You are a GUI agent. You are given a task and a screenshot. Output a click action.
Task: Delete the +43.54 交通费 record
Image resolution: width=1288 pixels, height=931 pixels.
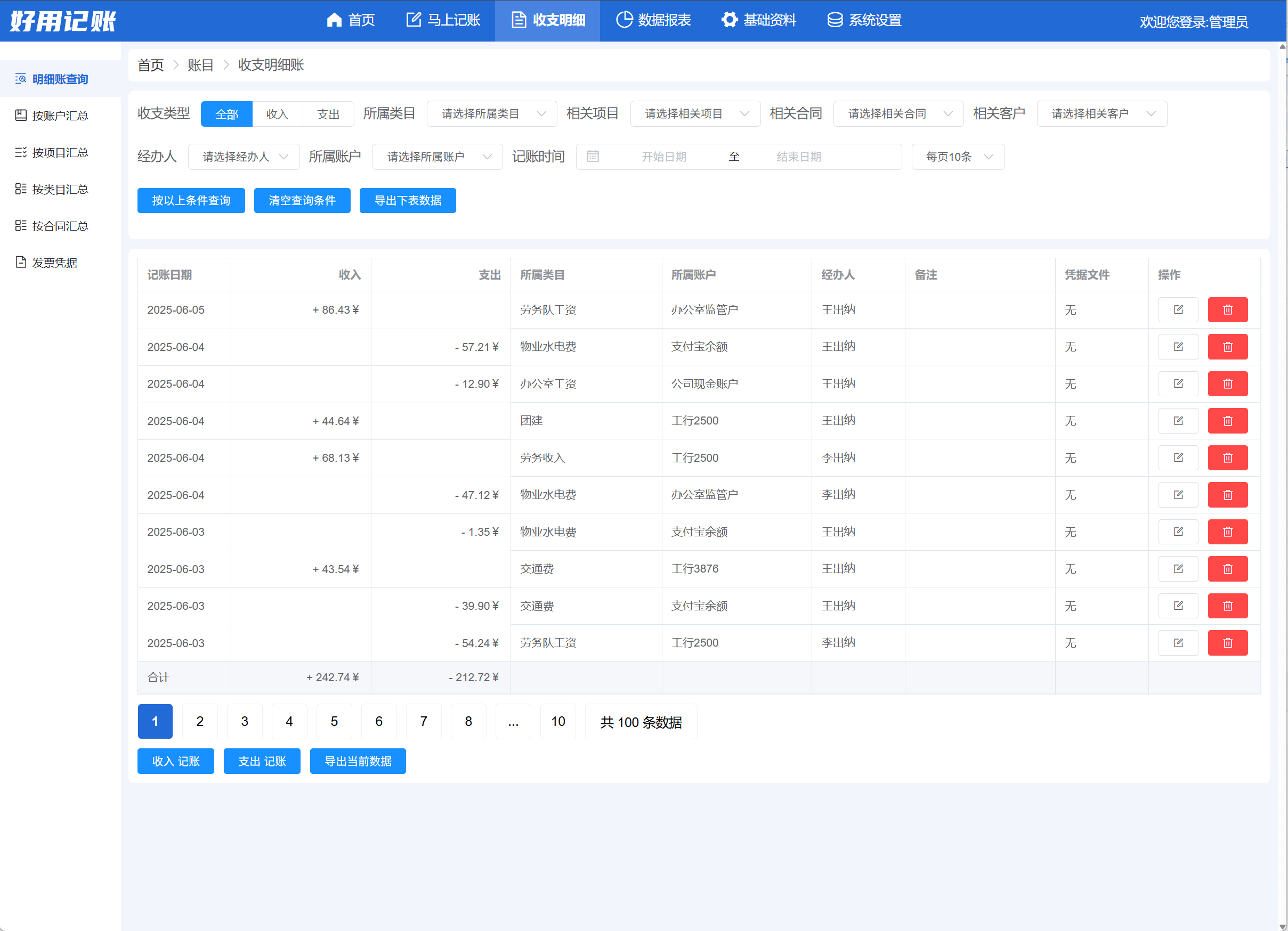coord(1227,569)
